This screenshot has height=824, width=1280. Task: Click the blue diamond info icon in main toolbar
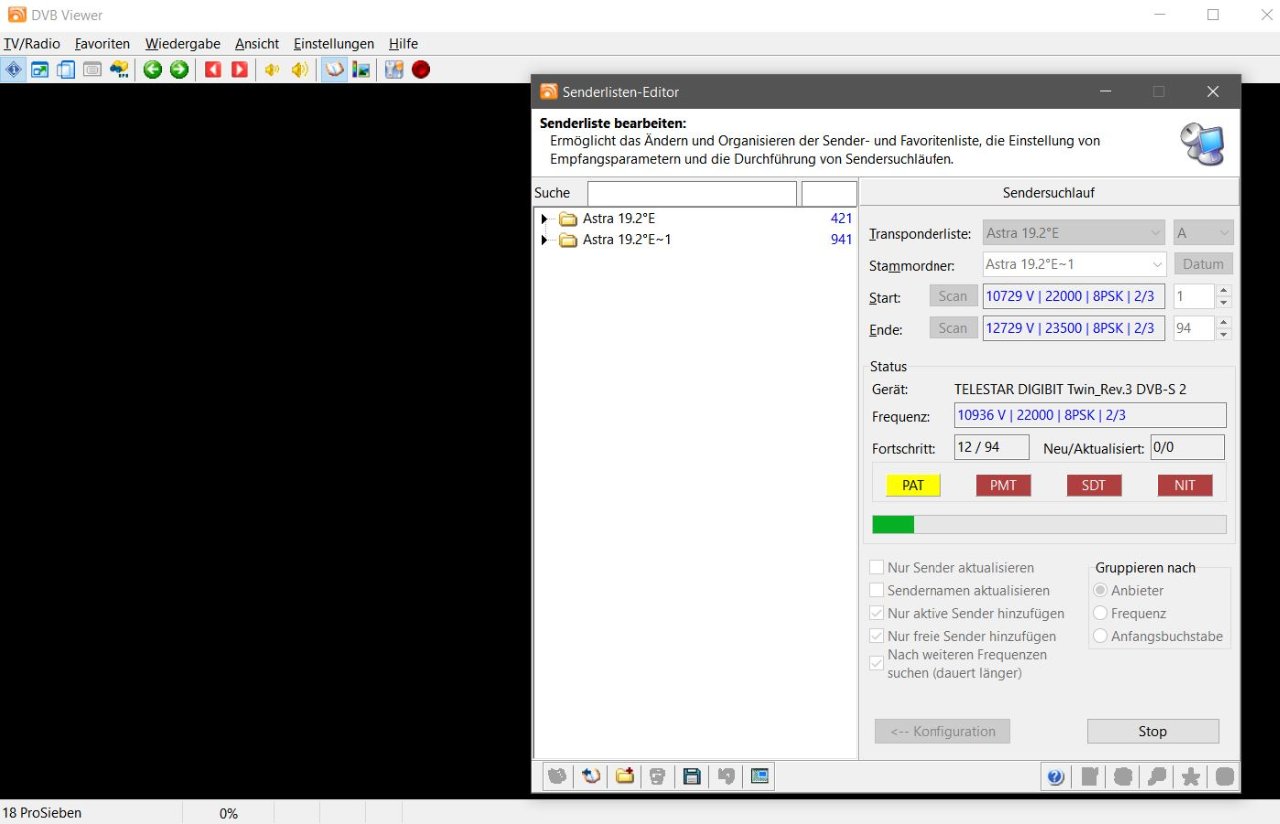13,70
